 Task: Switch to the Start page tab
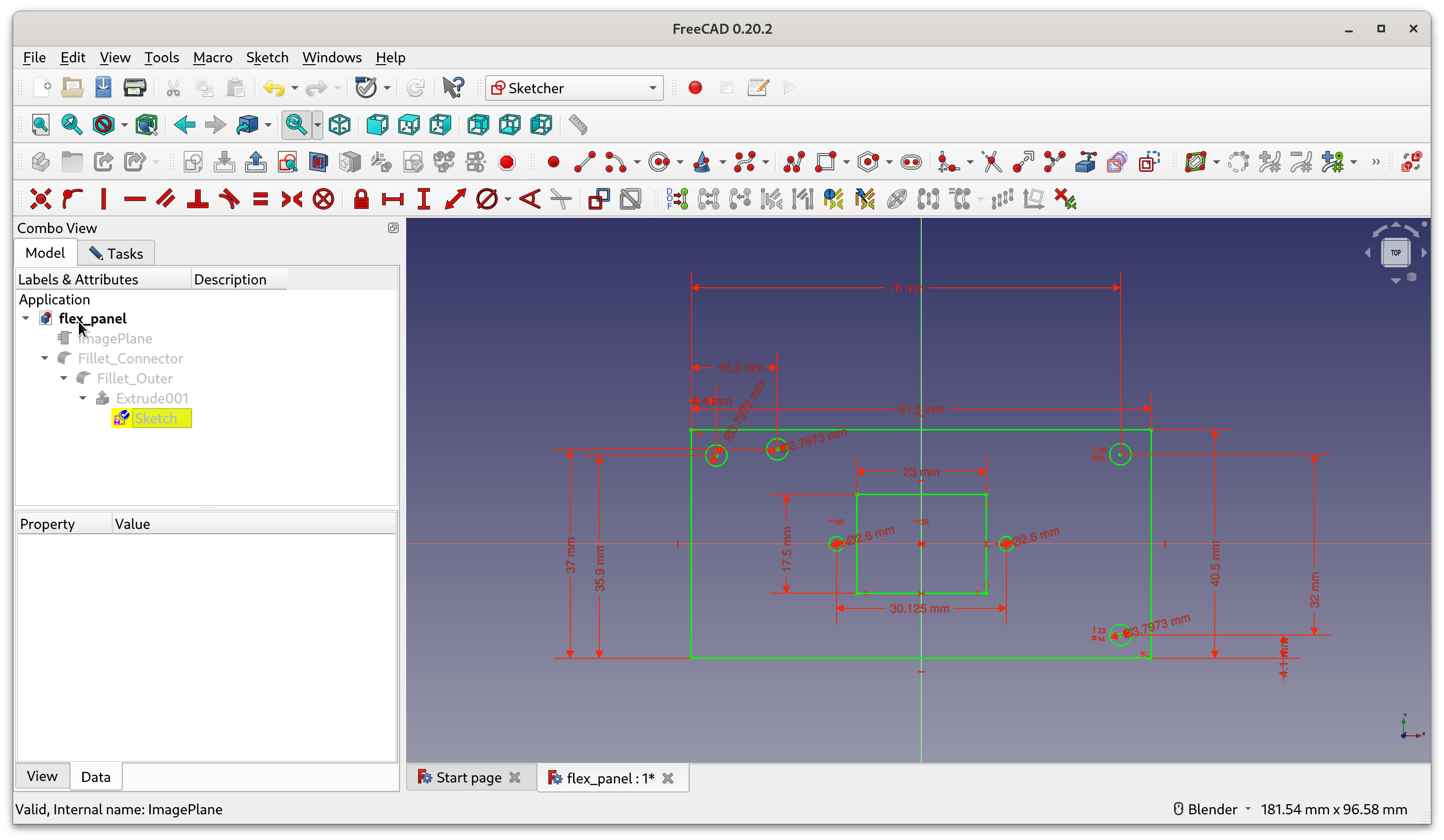tap(468, 778)
